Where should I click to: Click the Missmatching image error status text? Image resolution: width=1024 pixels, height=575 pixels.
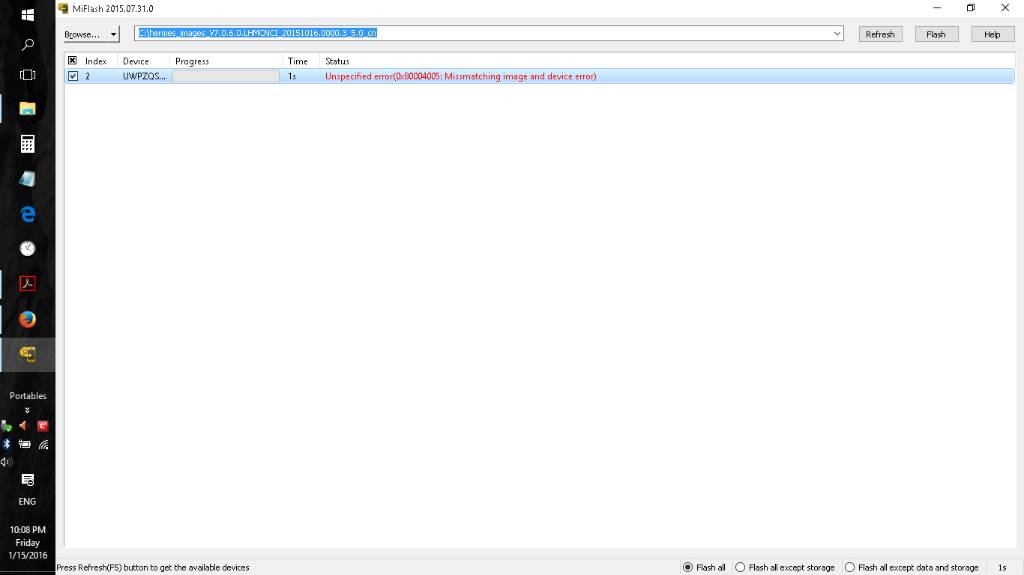[460, 76]
